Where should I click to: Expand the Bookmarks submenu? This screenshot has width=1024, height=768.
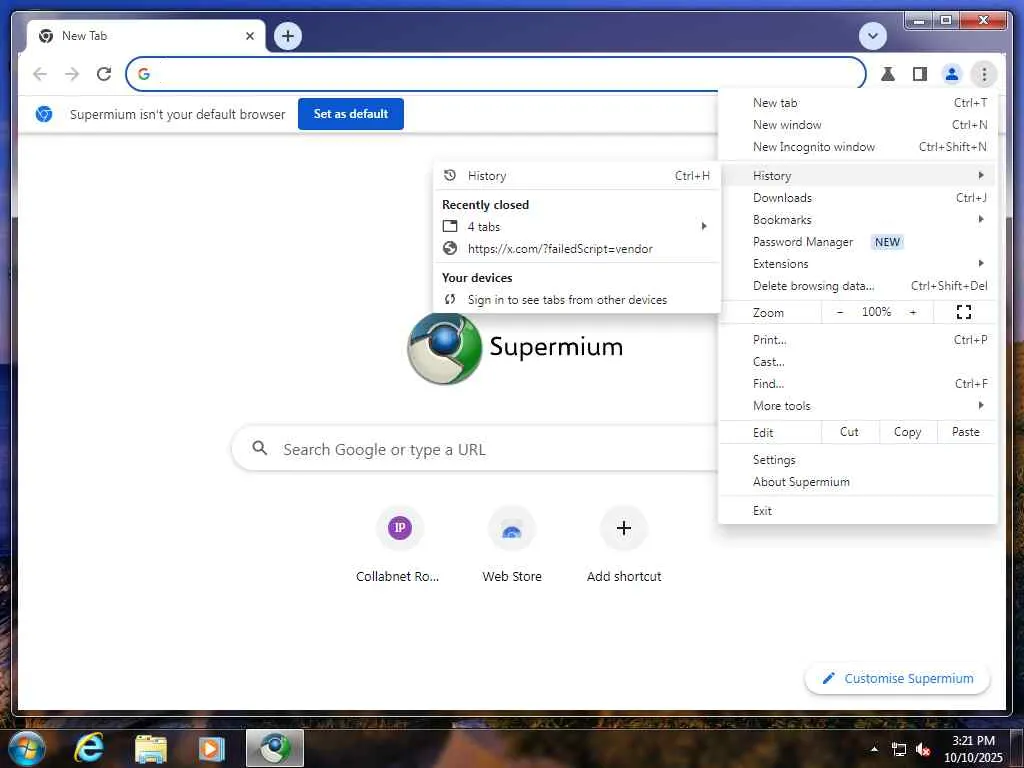pos(857,220)
